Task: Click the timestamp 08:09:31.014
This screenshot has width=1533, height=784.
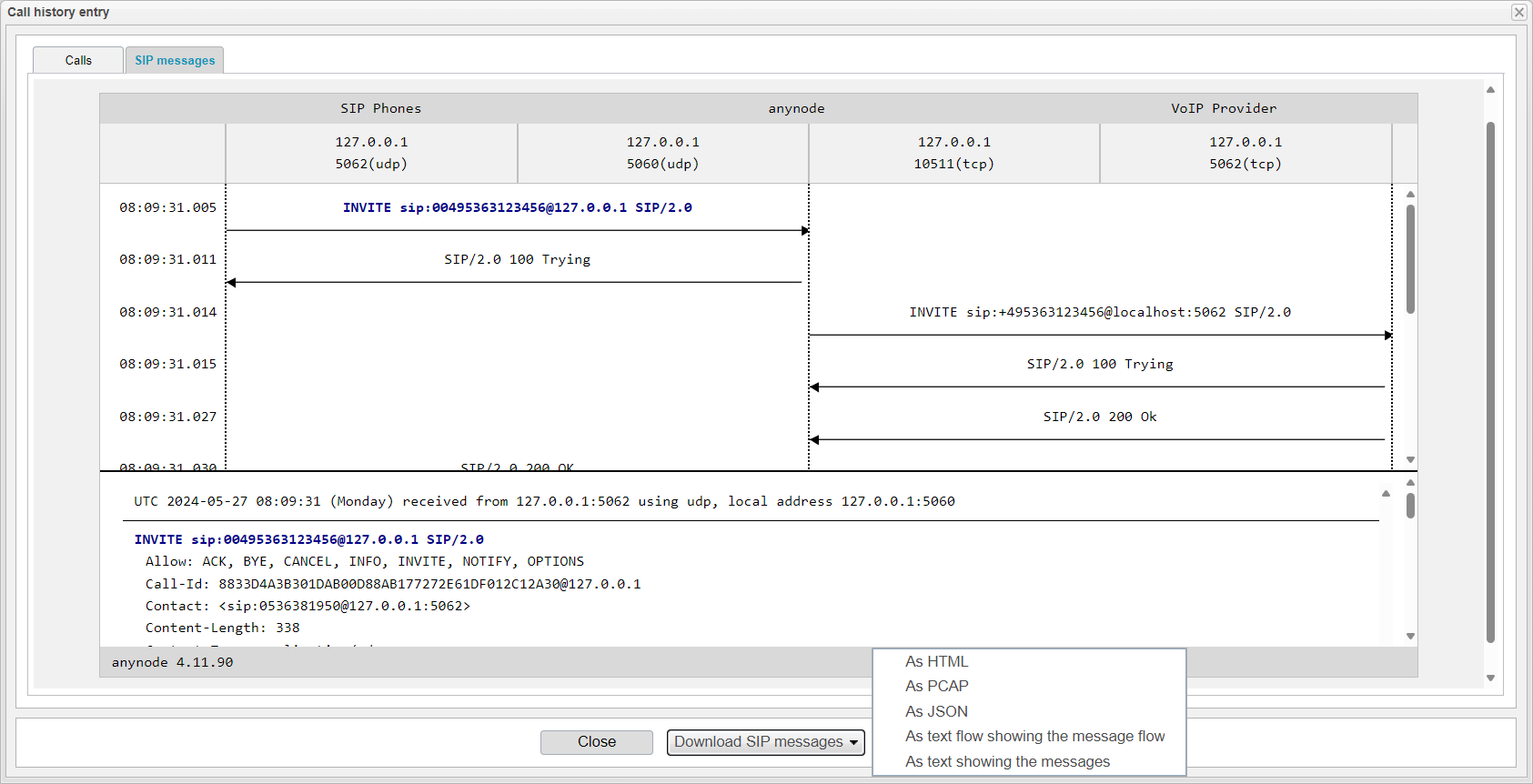Action: point(168,312)
